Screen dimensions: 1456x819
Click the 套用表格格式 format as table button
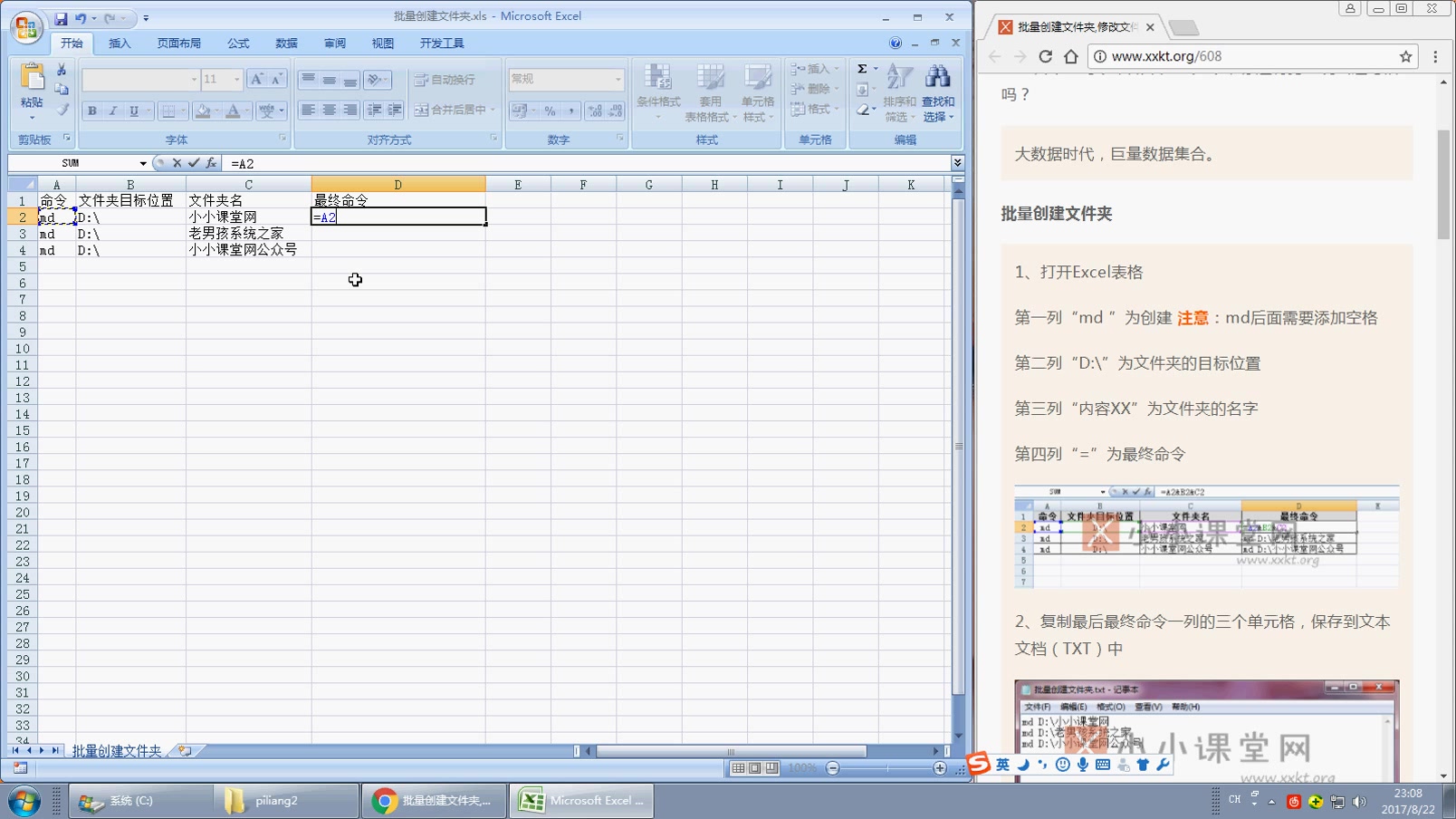[x=710, y=92]
